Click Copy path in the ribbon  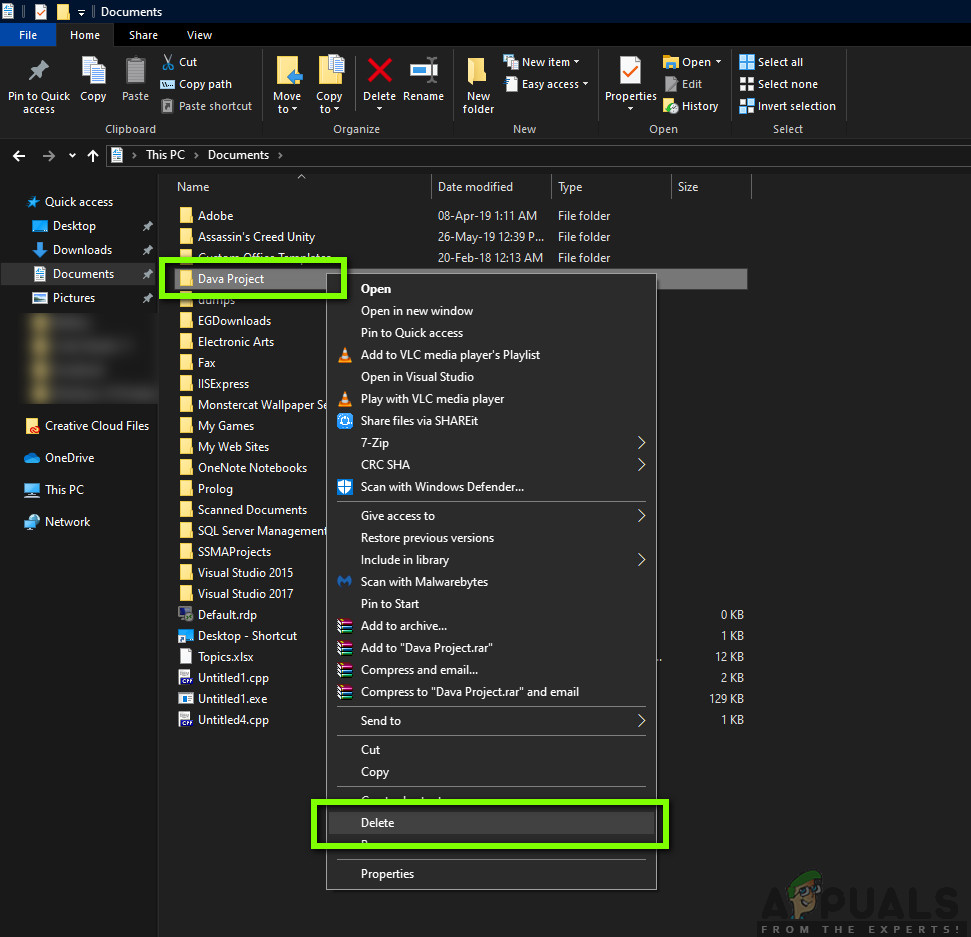[196, 84]
